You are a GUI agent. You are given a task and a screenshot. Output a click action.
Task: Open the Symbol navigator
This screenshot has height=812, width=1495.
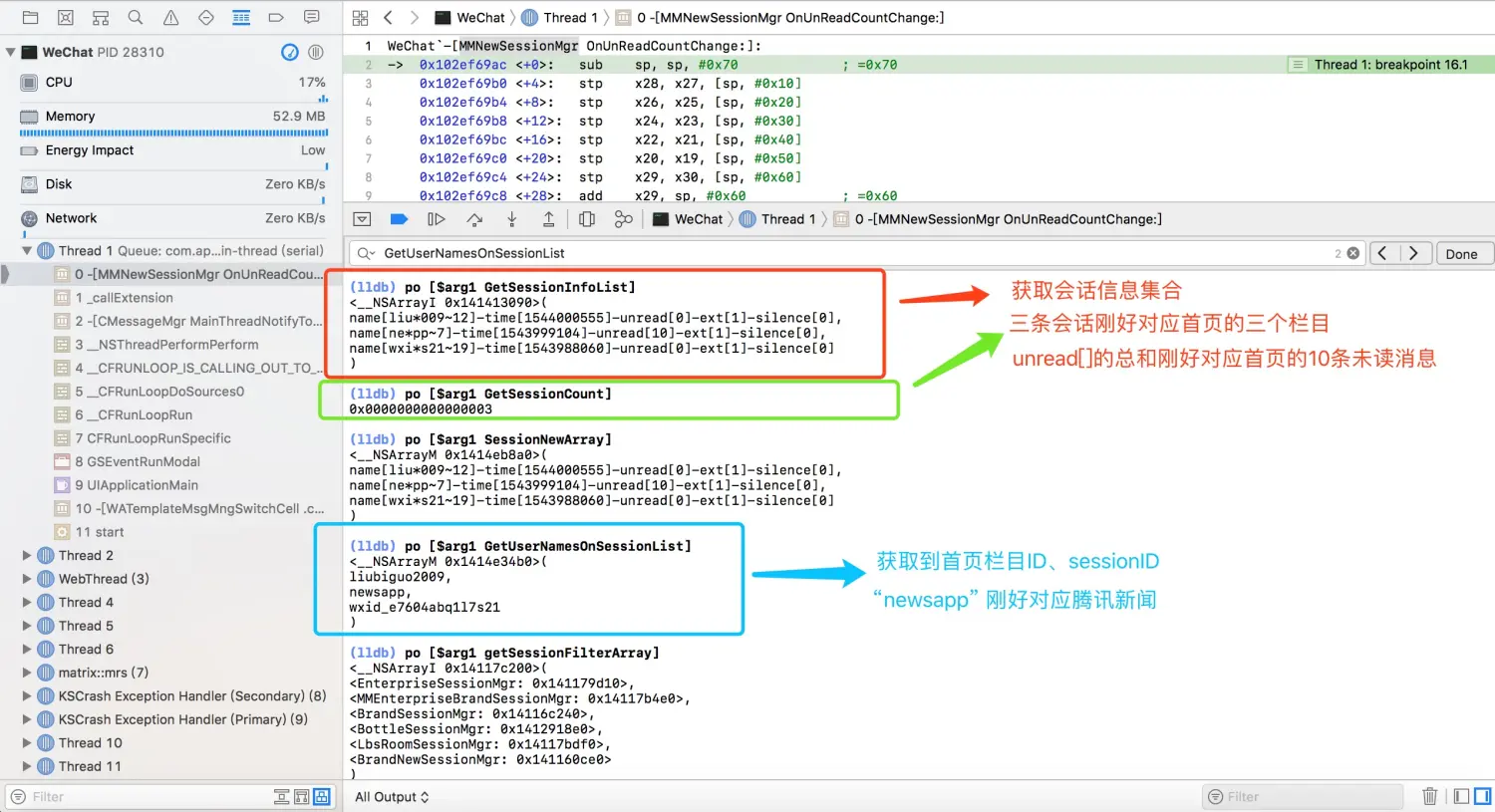101,17
